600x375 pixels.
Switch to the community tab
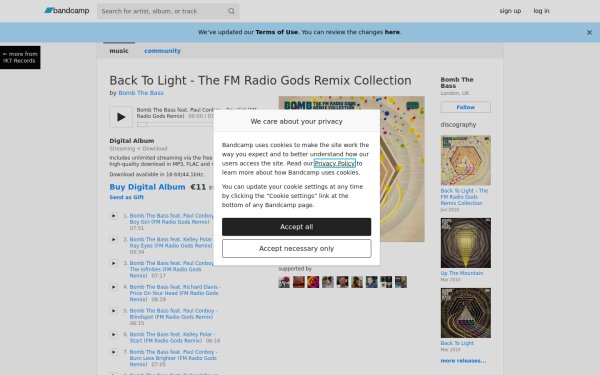pyautogui.click(x=162, y=51)
